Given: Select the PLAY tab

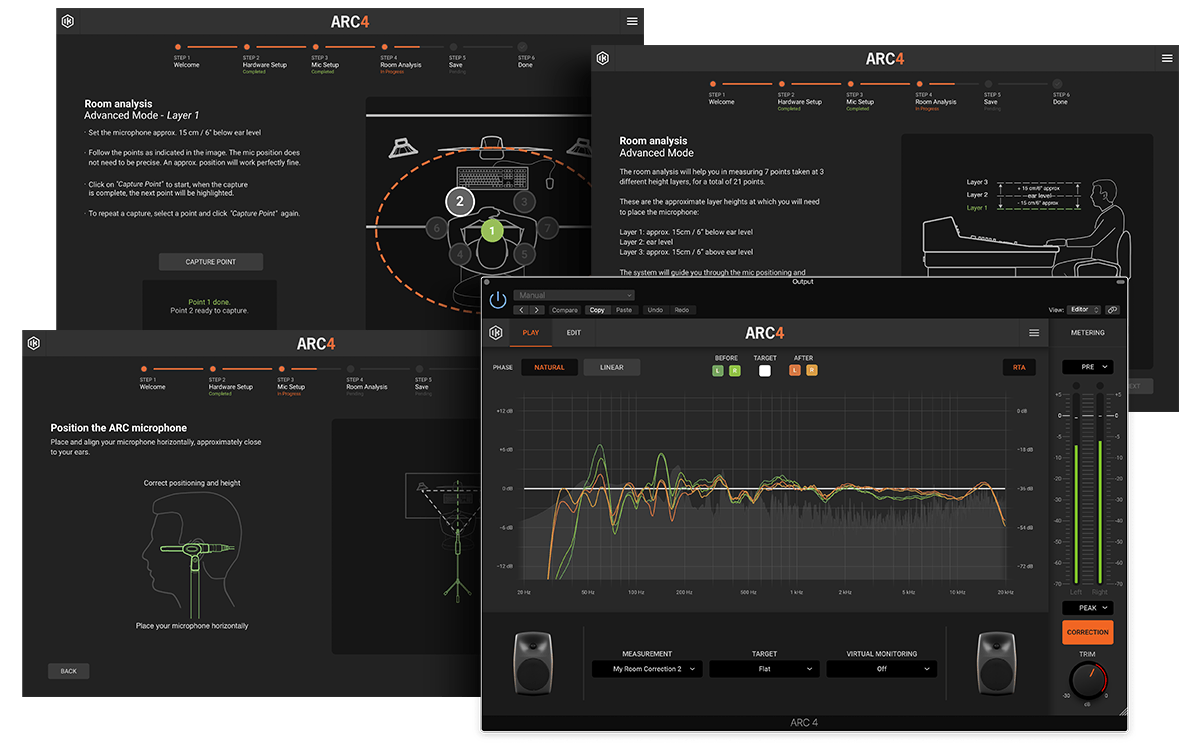Looking at the screenshot, I should tap(530, 333).
